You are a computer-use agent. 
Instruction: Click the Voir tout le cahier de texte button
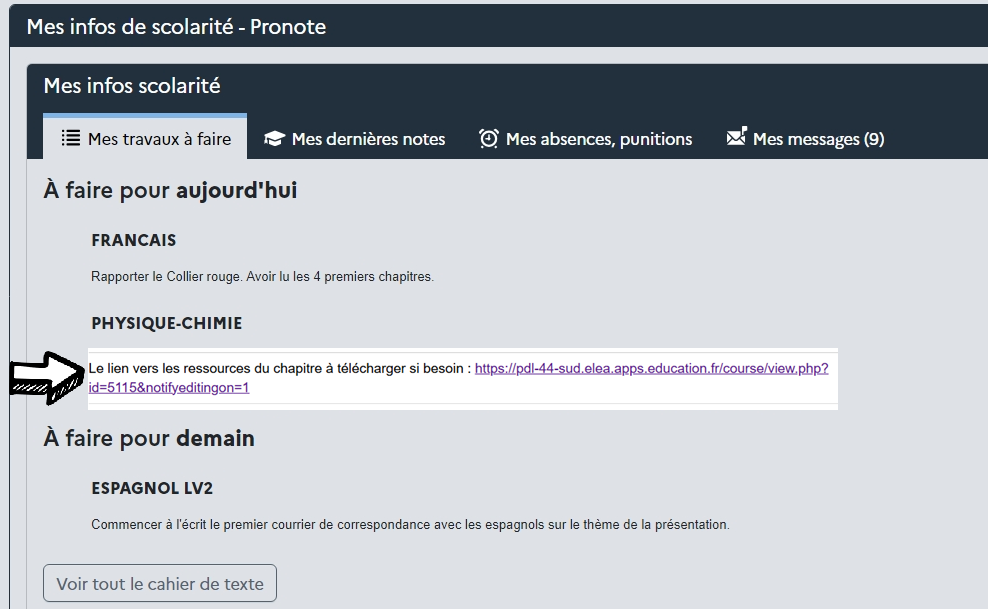(x=160, y=584)
